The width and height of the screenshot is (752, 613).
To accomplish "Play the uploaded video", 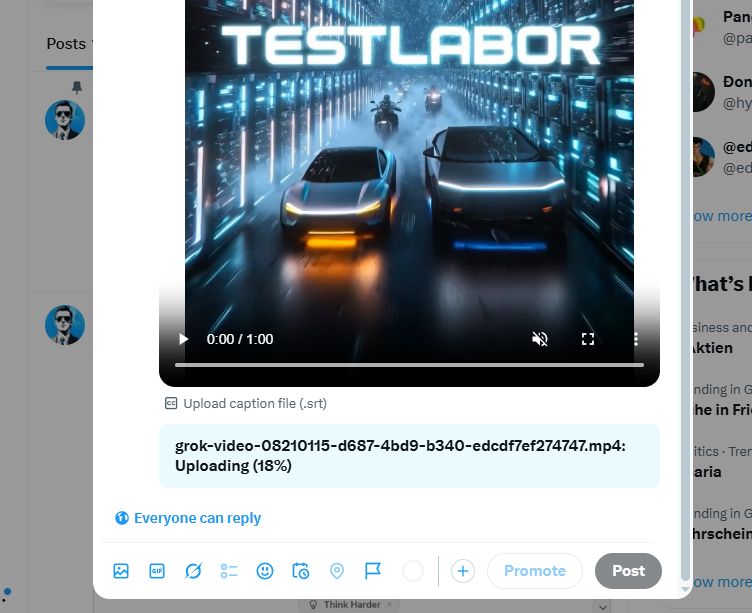I will 183,339.
